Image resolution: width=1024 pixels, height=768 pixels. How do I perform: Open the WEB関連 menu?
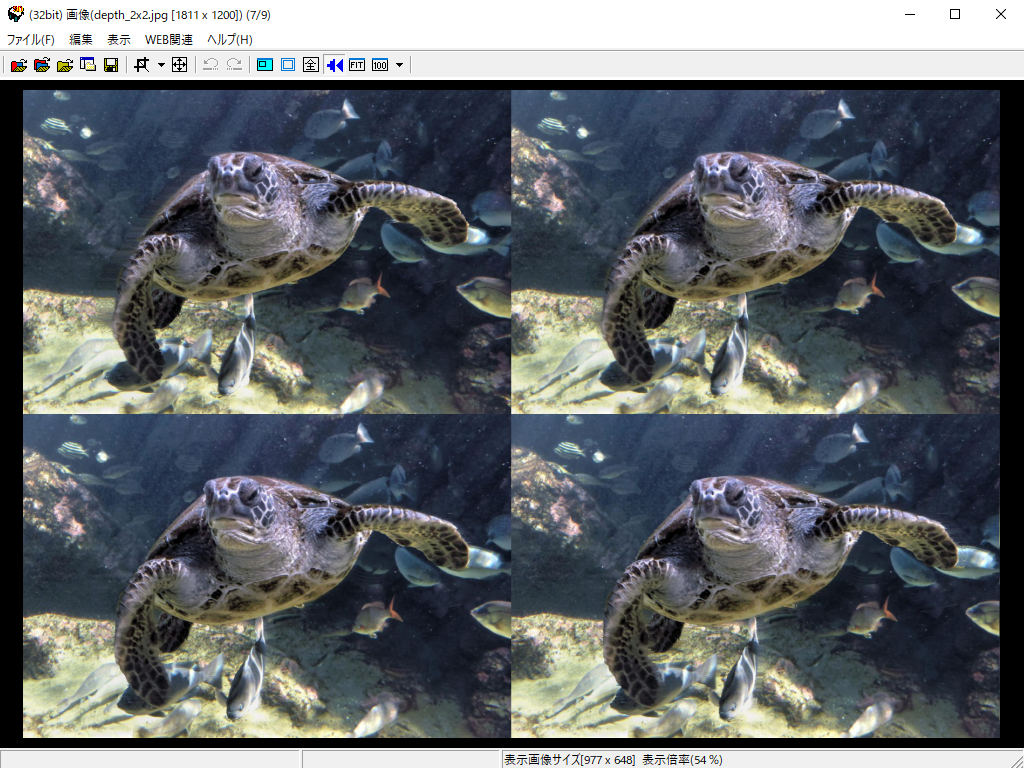click(x=169, y=40)
